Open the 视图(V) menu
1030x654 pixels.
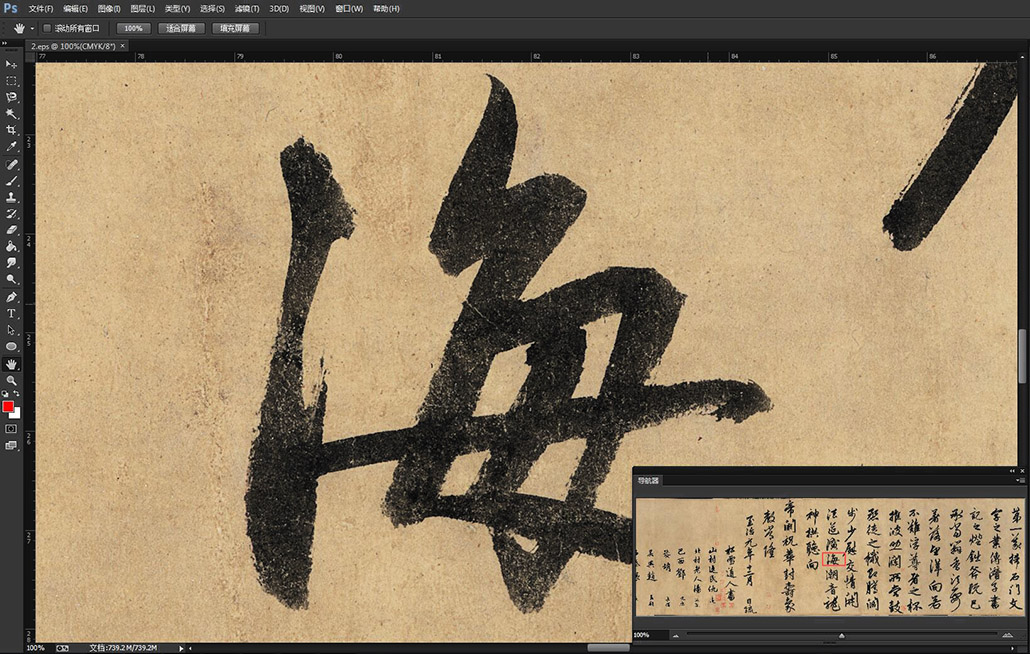(x=312, y=9)
